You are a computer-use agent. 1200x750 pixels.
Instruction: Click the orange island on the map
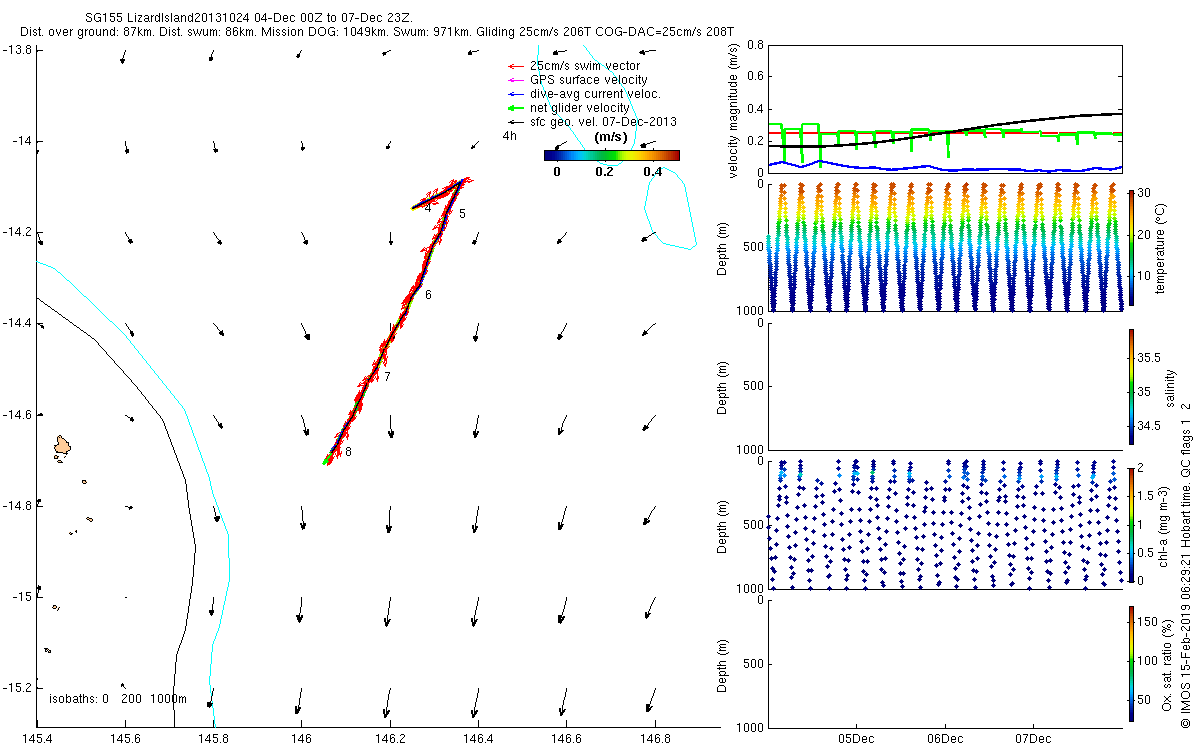coord(63,443)
